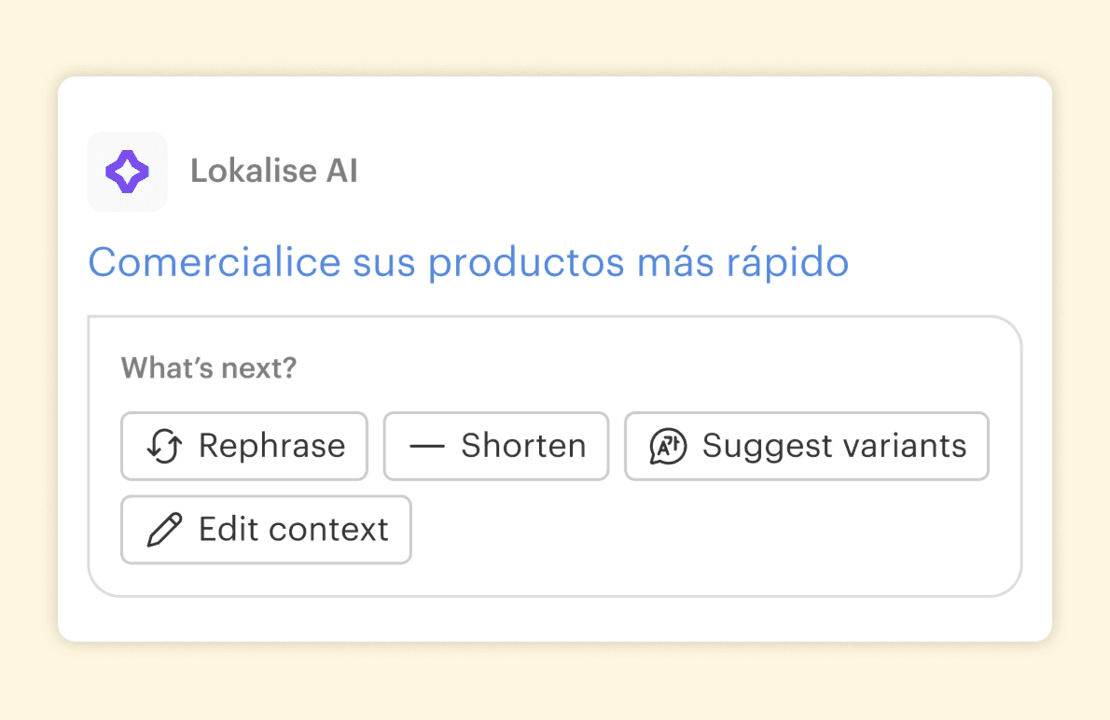This screenshot has width=1110, height=720.
Task: Click the Lokalise AI name label
Action: click(x=274, y=172)
